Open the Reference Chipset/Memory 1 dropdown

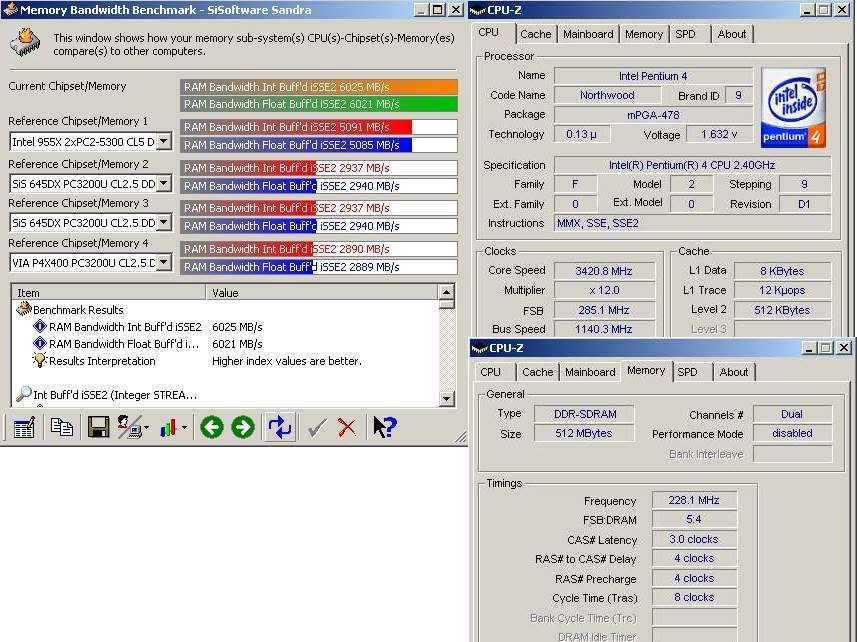click(164, 142)
